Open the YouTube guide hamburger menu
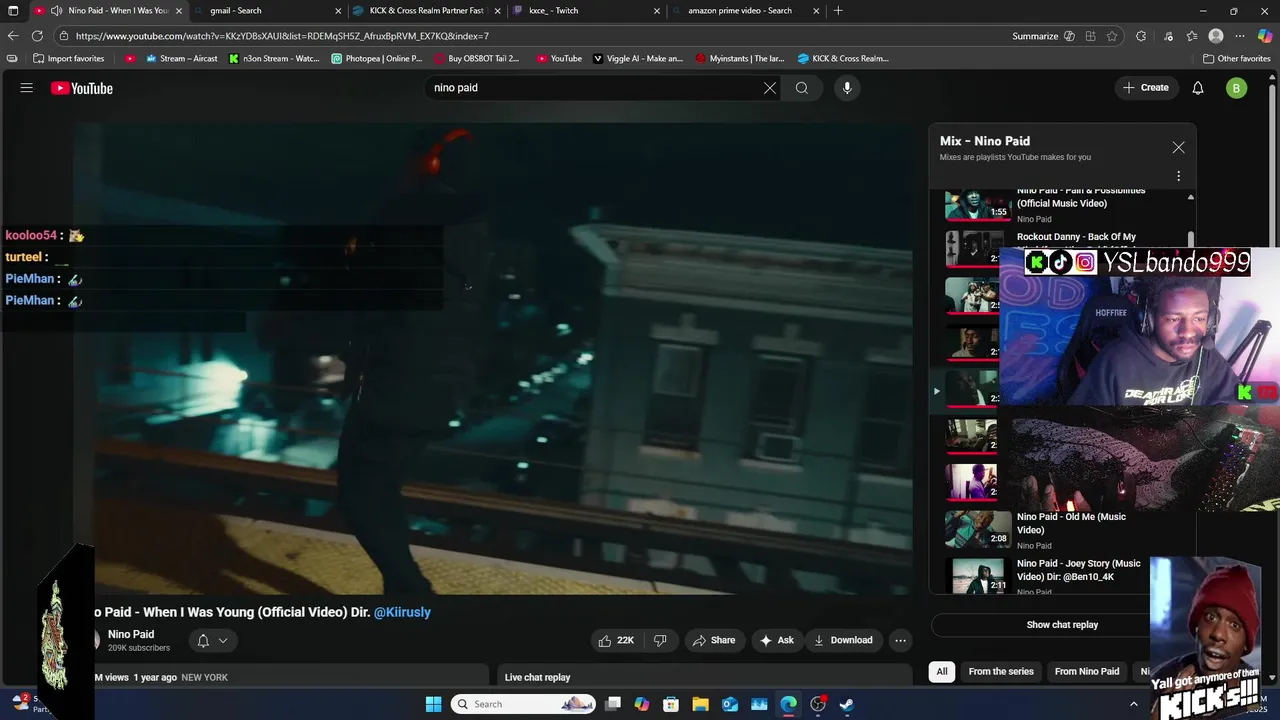This screenshot has height=720, width=1280. pos(27,88)
